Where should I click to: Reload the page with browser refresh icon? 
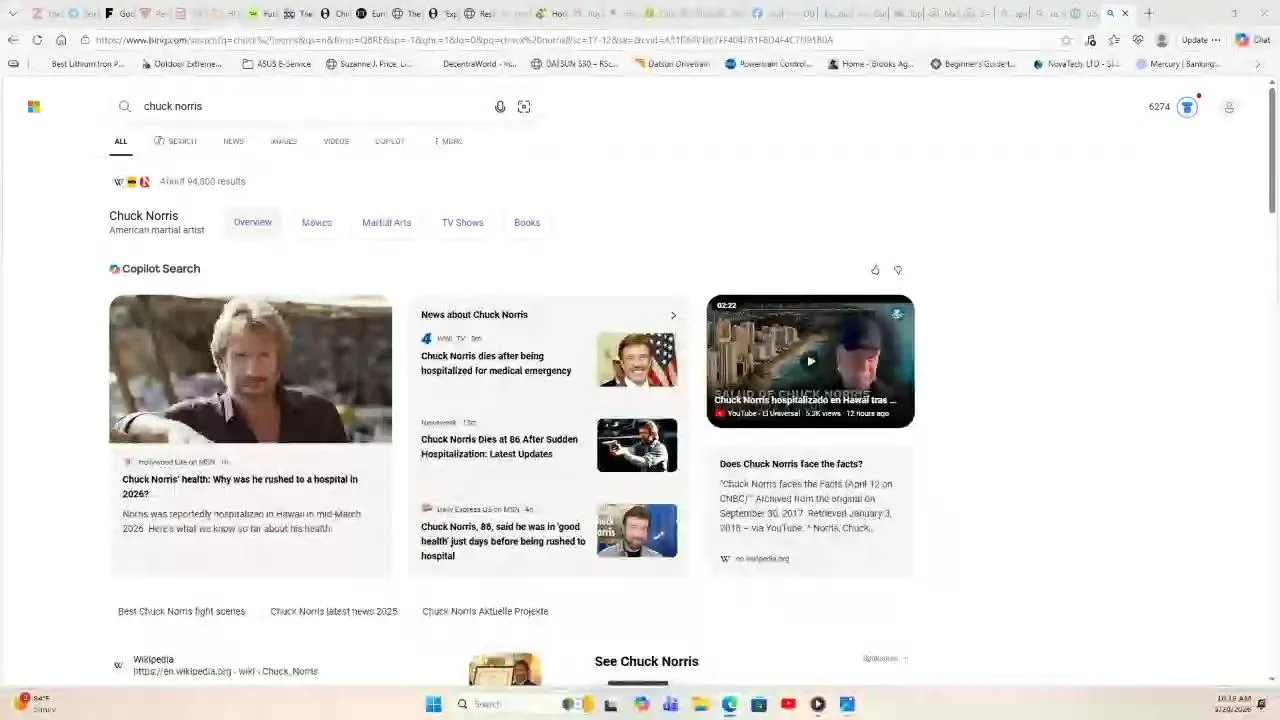point(37,40)
